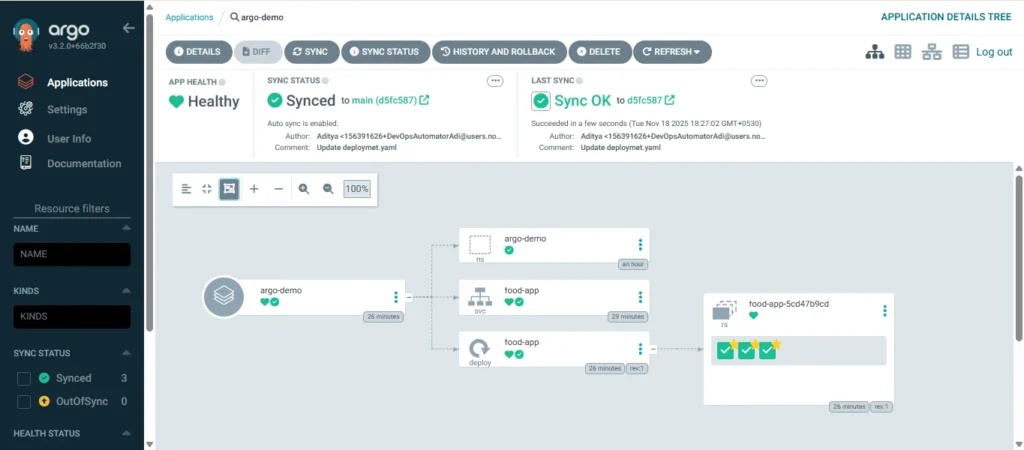The image size is (1024, 450).
Task: Click the zoom out magnifier icon
Action: point(328,189)
